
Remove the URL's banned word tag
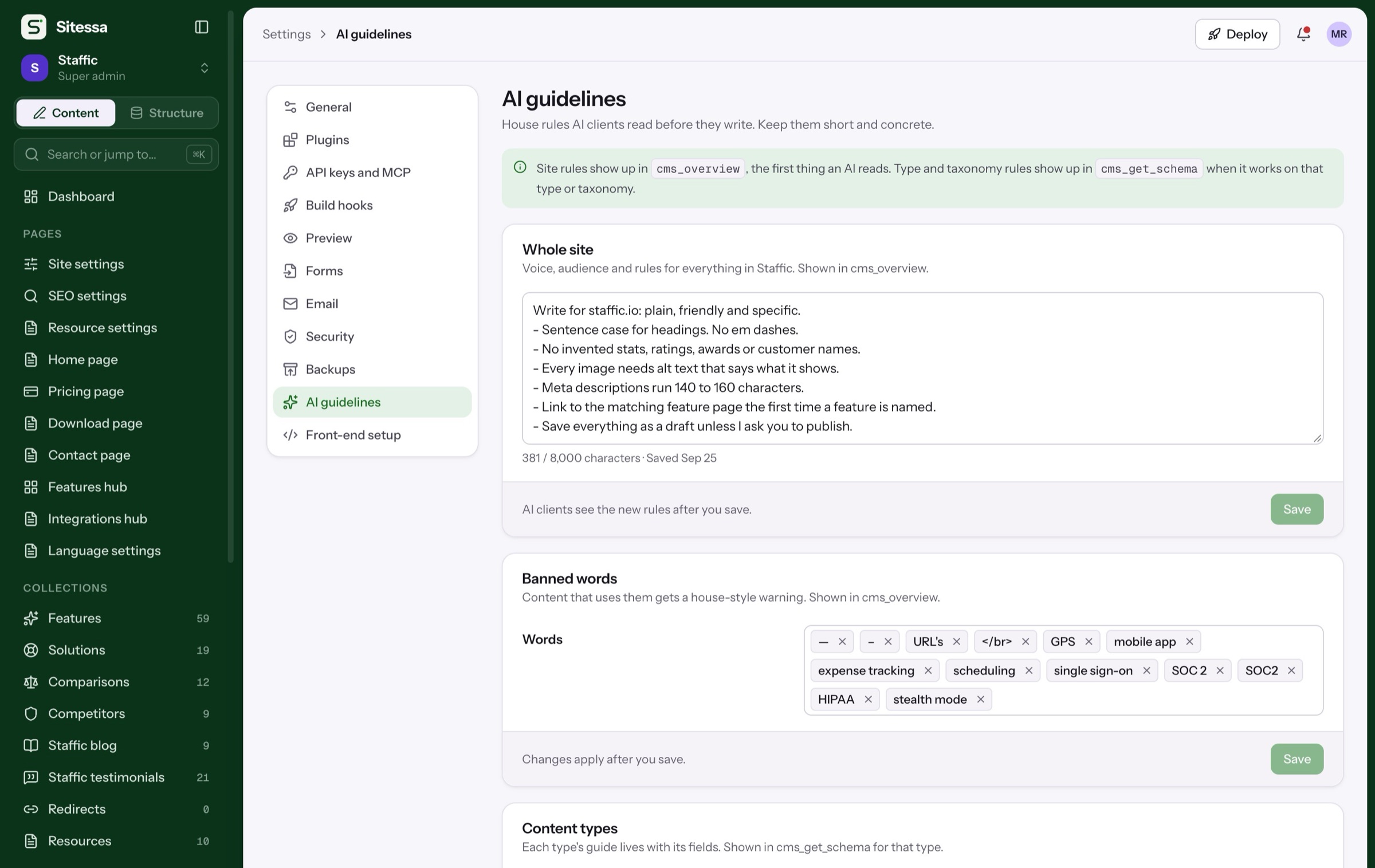[956, 642]
